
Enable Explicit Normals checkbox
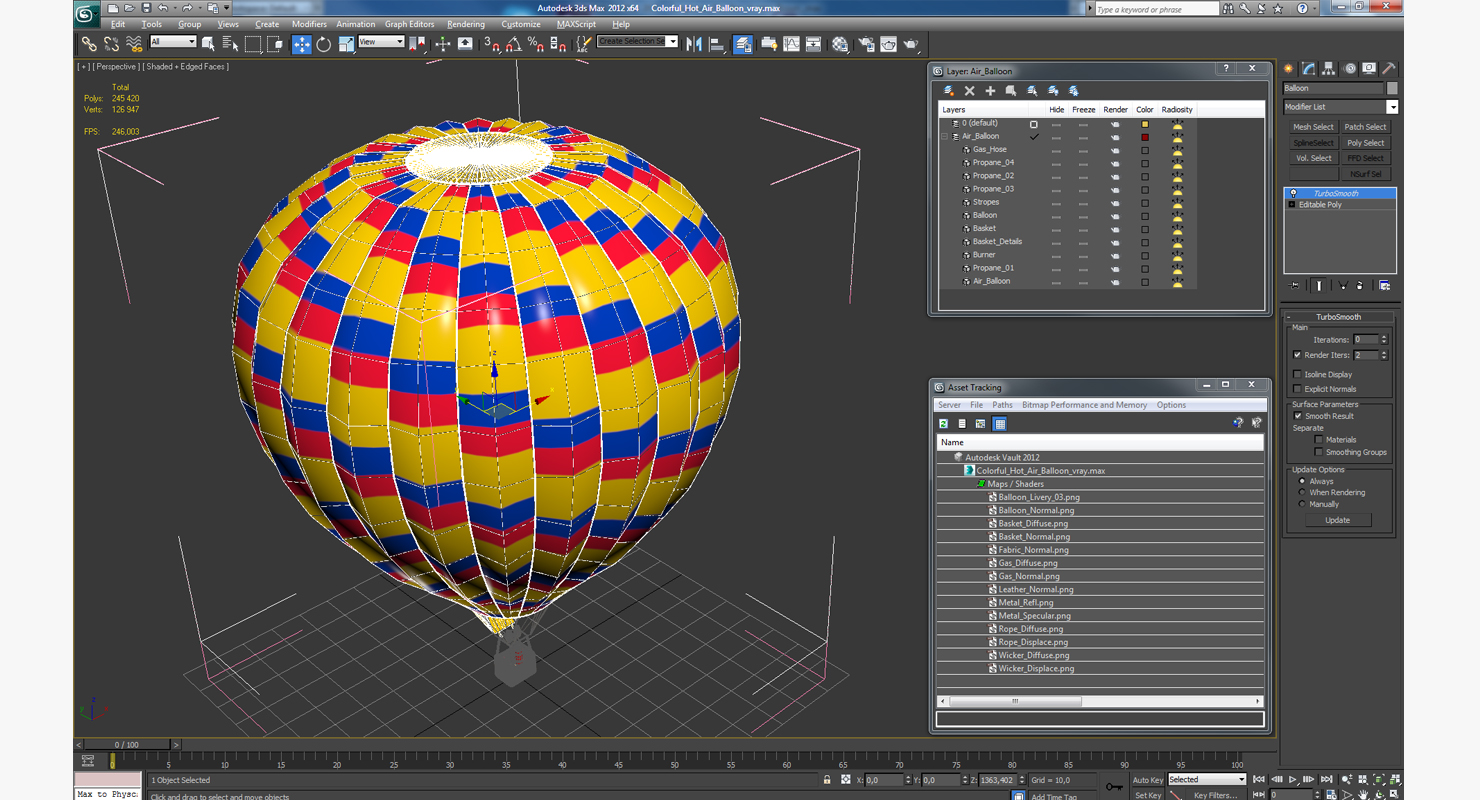[1298, 389]
